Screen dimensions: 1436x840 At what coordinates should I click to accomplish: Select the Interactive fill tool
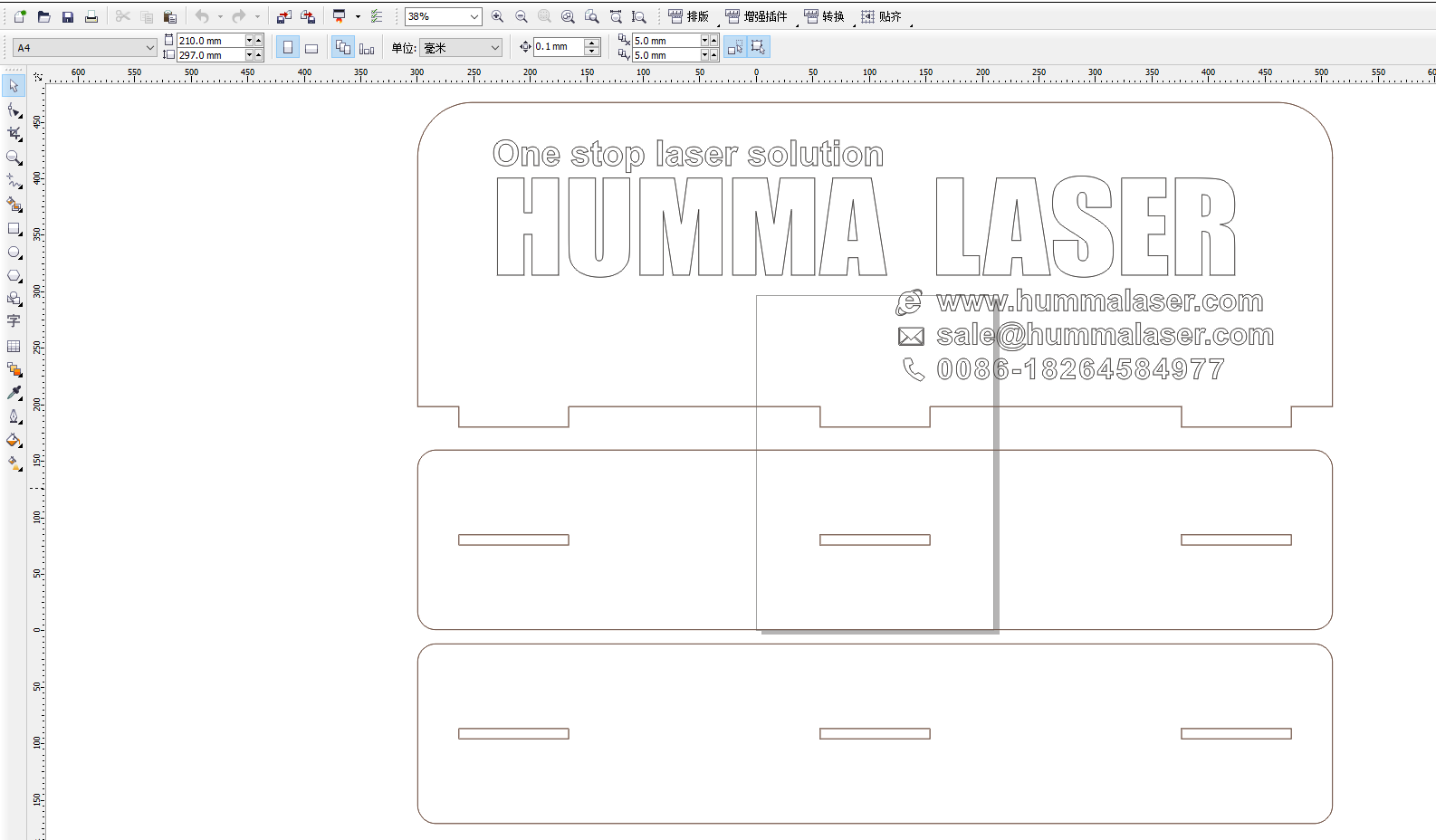point(14,463)
